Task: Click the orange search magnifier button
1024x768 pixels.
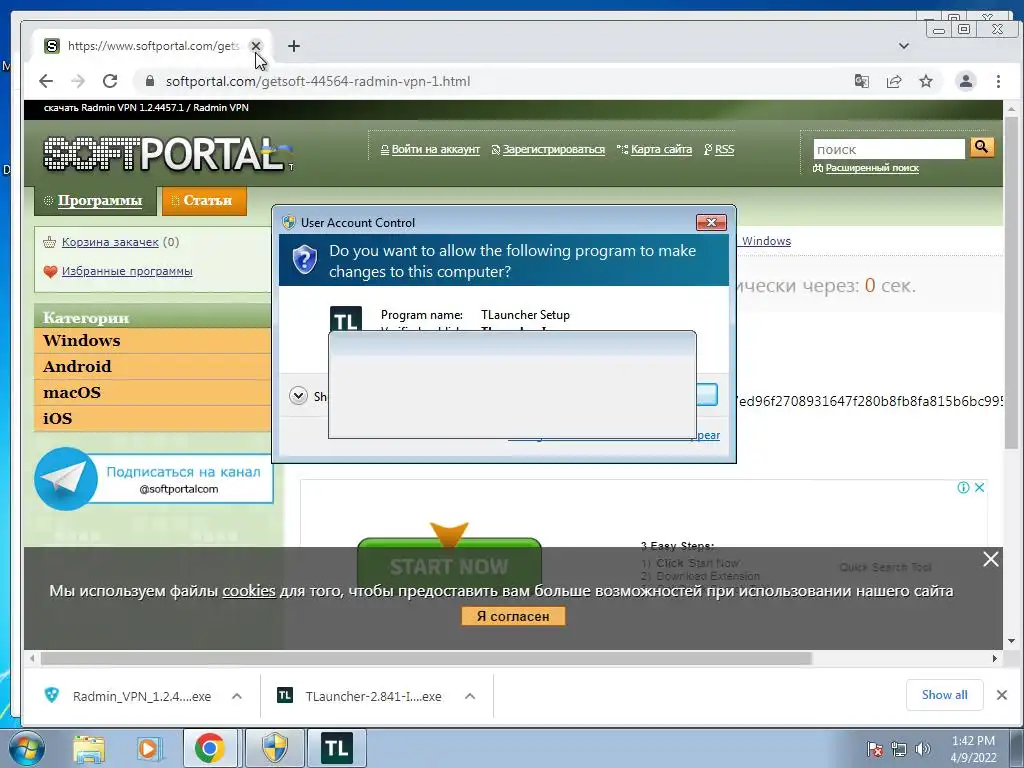Action: [982, 147]
